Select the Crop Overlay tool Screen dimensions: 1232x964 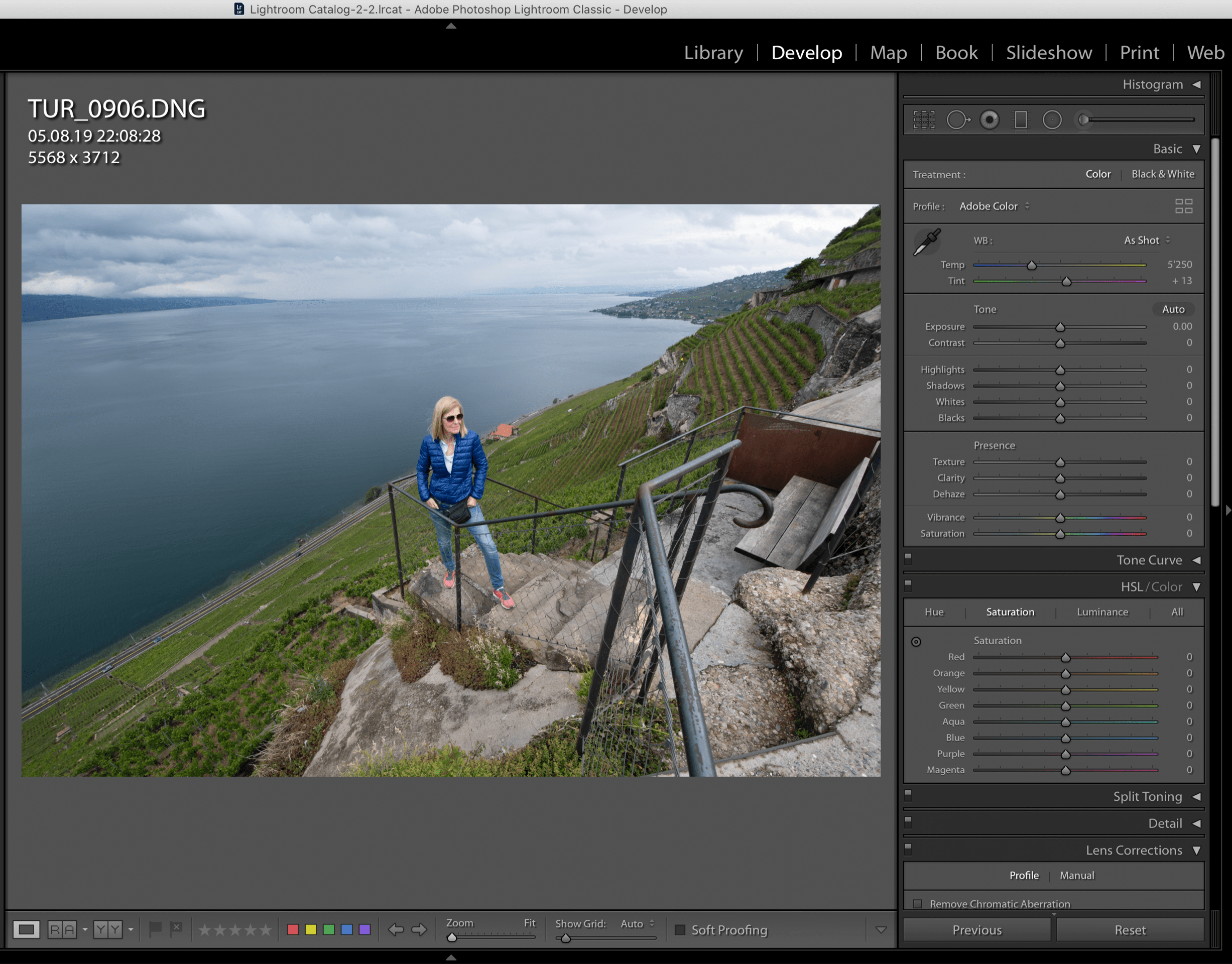point(924,120)
